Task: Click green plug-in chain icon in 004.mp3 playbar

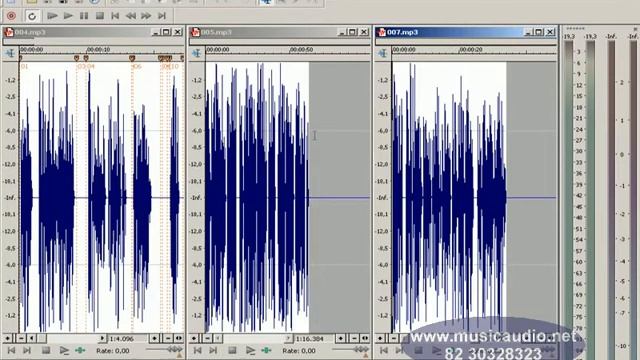Action: (80, 350)
